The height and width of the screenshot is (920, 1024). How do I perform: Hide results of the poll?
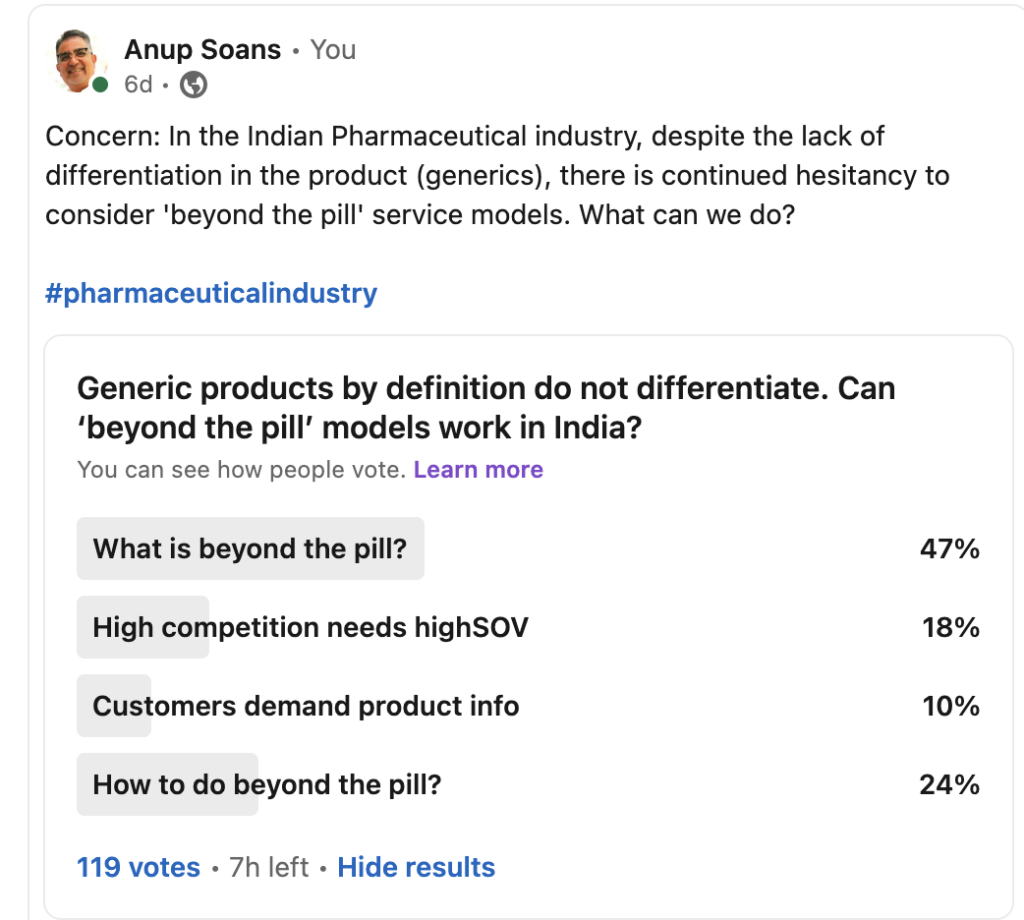416,867
